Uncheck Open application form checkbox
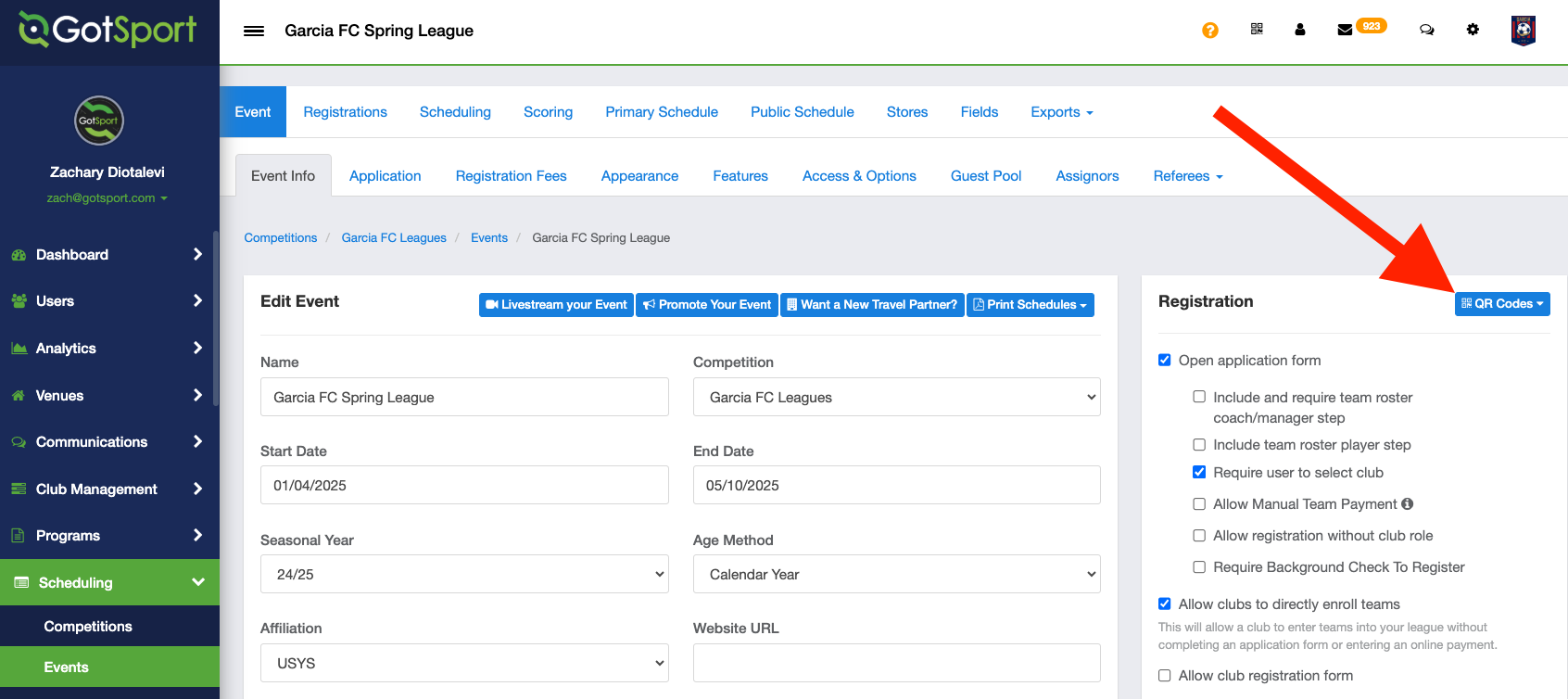The image size is (1568, 699). (x=1165, y=361)
